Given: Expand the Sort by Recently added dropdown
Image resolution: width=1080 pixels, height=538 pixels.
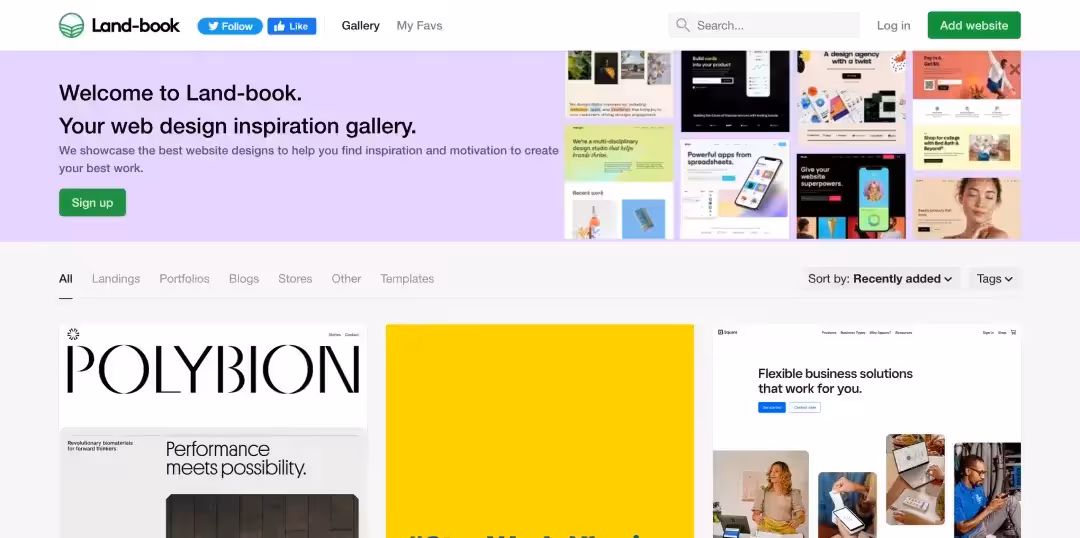Looking at the screenshot, I should [x=880, y=279].
